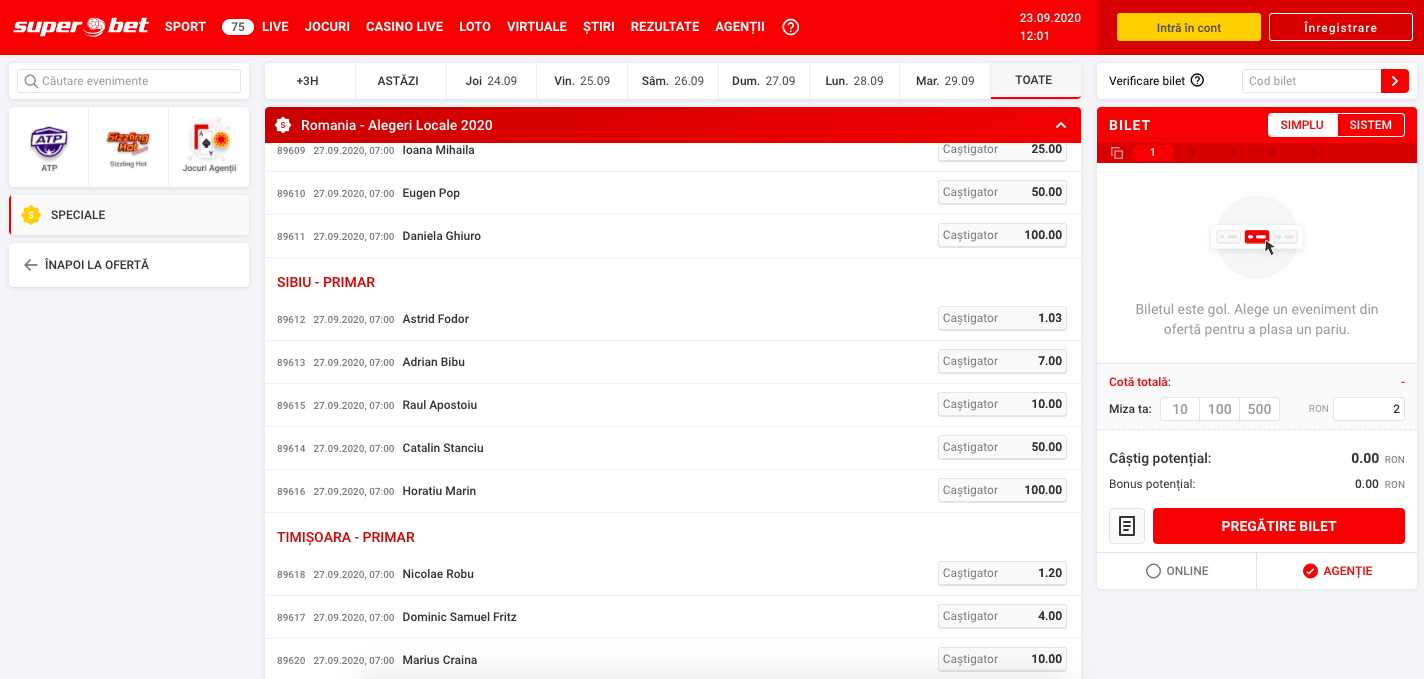Viewport: 1424px width, 679px height.
Task: Click the Superbet logo
Action: click(79, 27)
